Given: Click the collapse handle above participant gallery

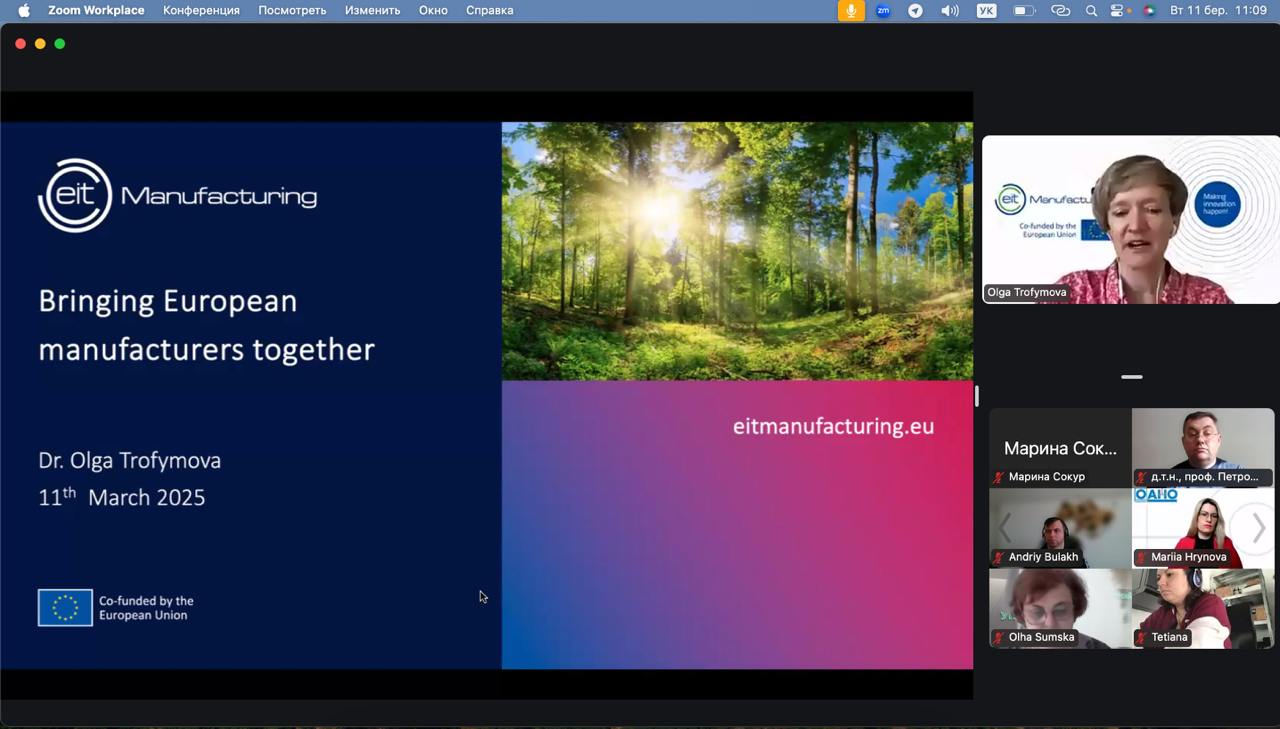Looking at the screenshot, I should 1132,377.
